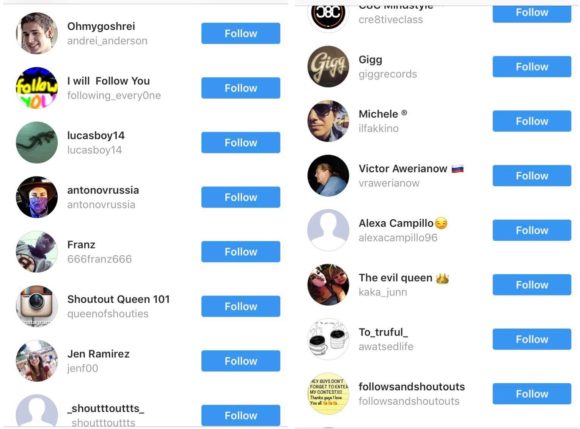Tap the Shoutout Queen 101 camera avatar
Screen dimensions: 580x429
point(37,306)
